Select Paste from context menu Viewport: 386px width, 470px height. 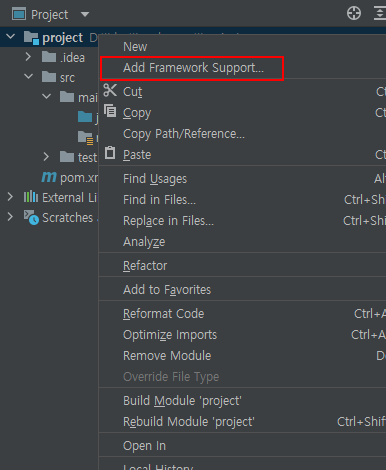pos(243,155)
